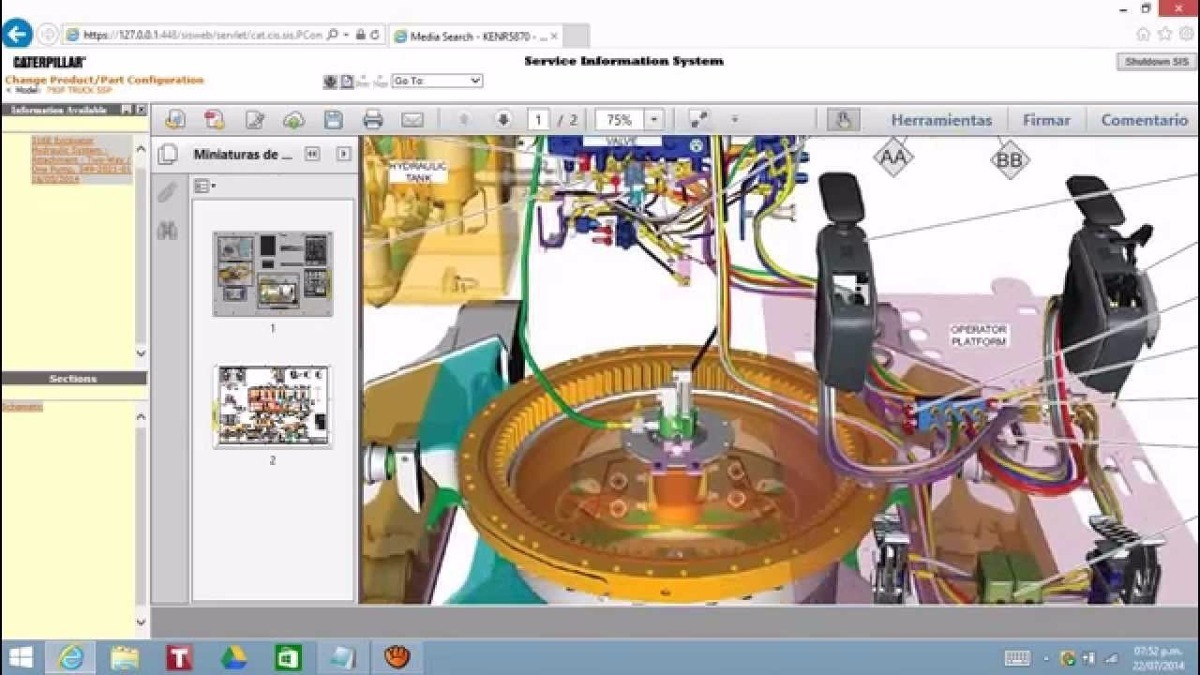Open the binoculars search panel
This screenshot has width=1200, height=675.
pyautogui.click(x=167, y=231)
